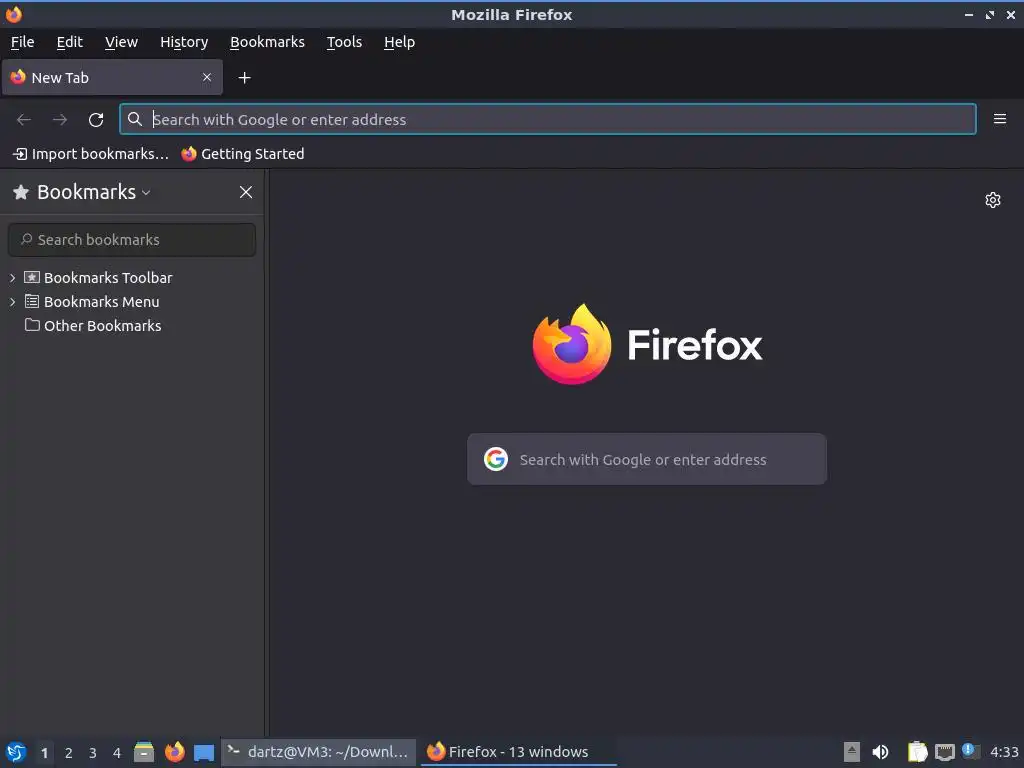Open the View menu
Image resolution: width=1024 pixels, height=768 pixels.
click(121, 42)
